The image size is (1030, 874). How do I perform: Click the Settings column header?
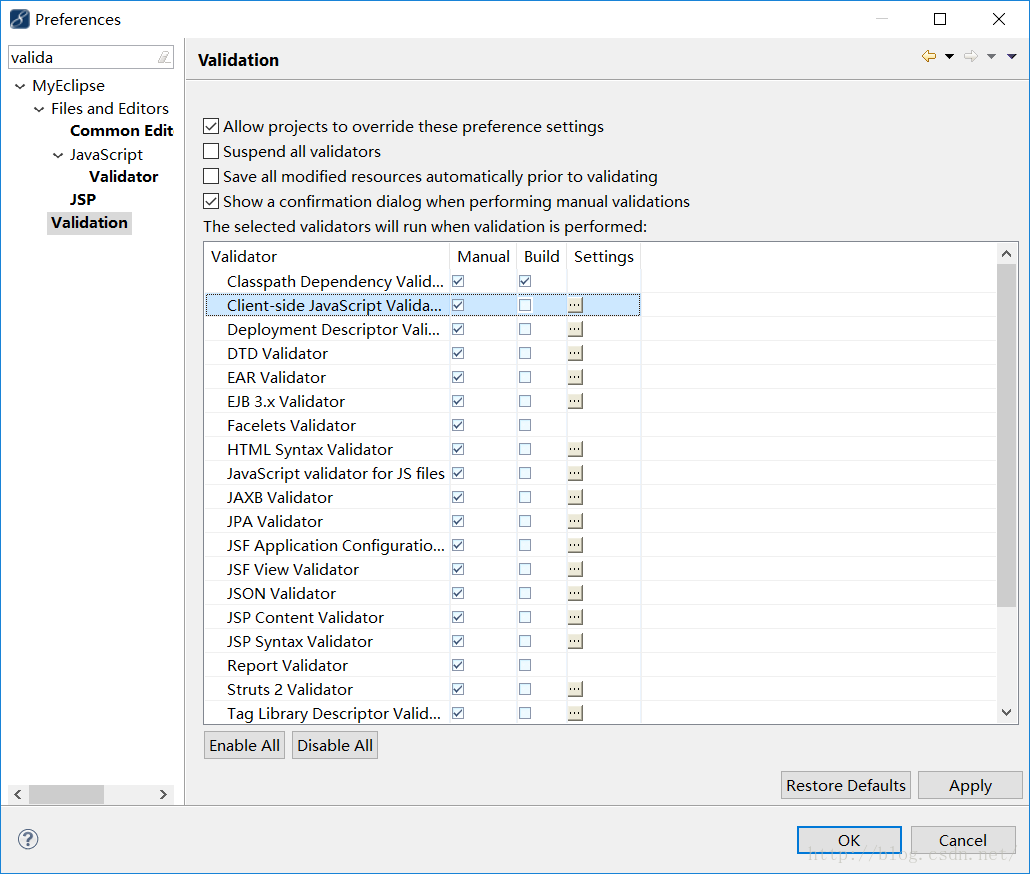[x=604, y=256]
